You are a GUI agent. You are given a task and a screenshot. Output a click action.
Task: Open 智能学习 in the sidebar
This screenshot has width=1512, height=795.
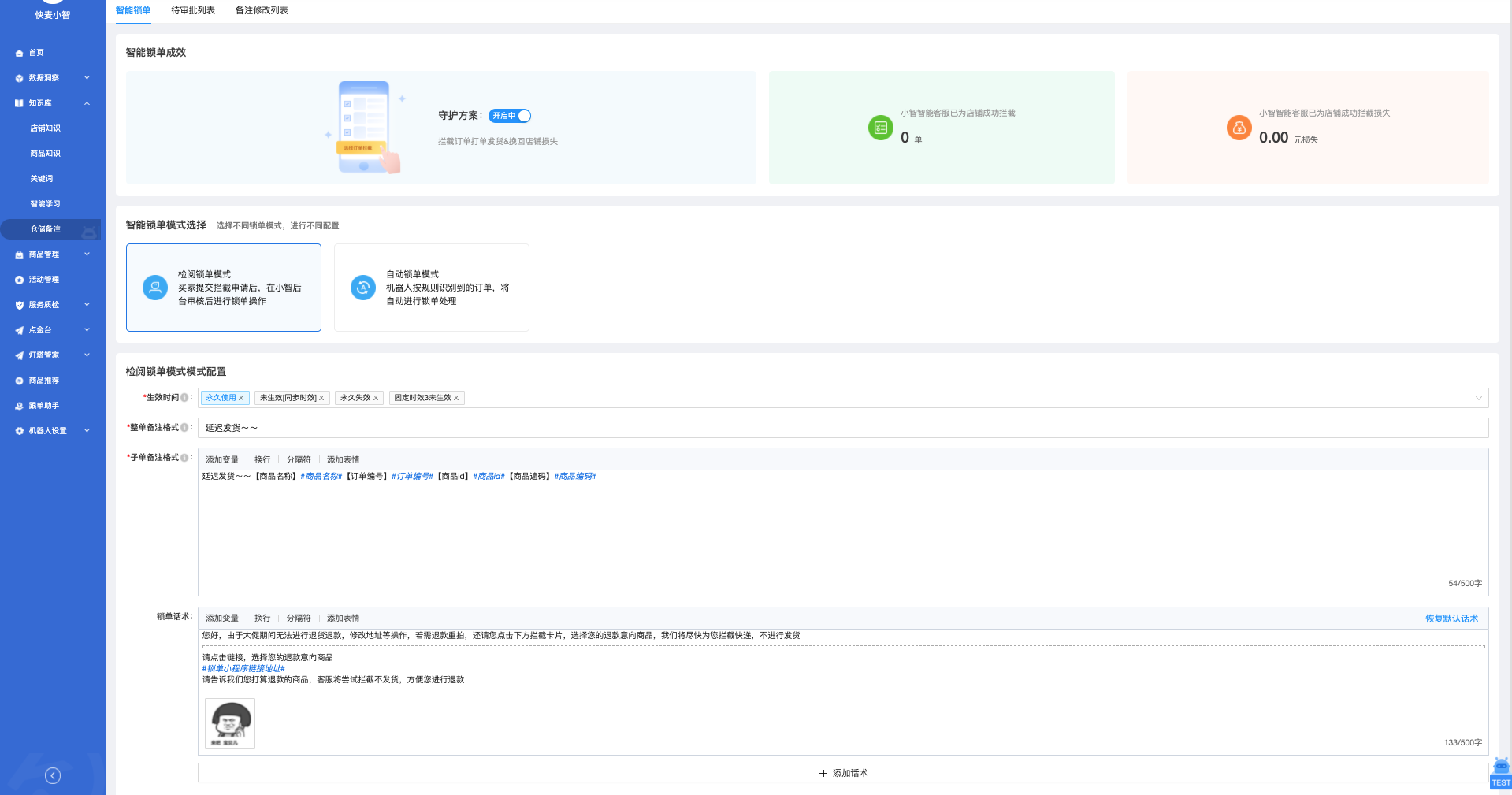(45, 204)
